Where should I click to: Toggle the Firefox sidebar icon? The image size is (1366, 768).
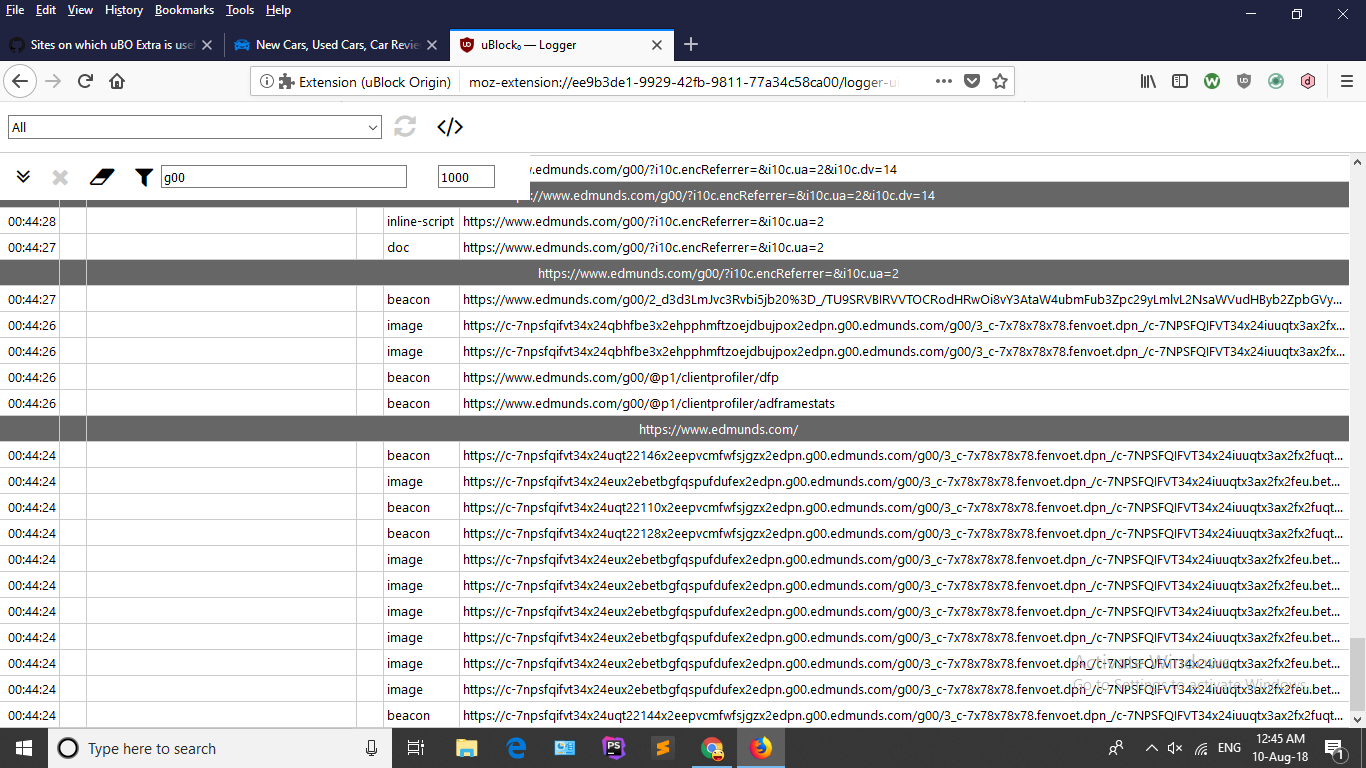1180,81
